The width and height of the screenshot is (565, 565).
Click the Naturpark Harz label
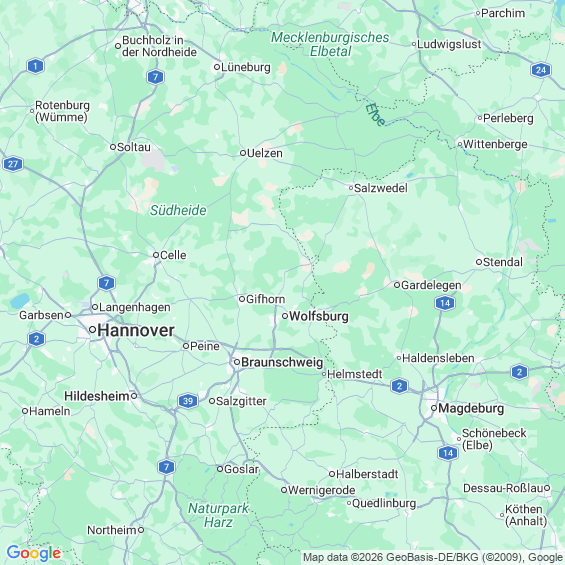coord(218,515)
